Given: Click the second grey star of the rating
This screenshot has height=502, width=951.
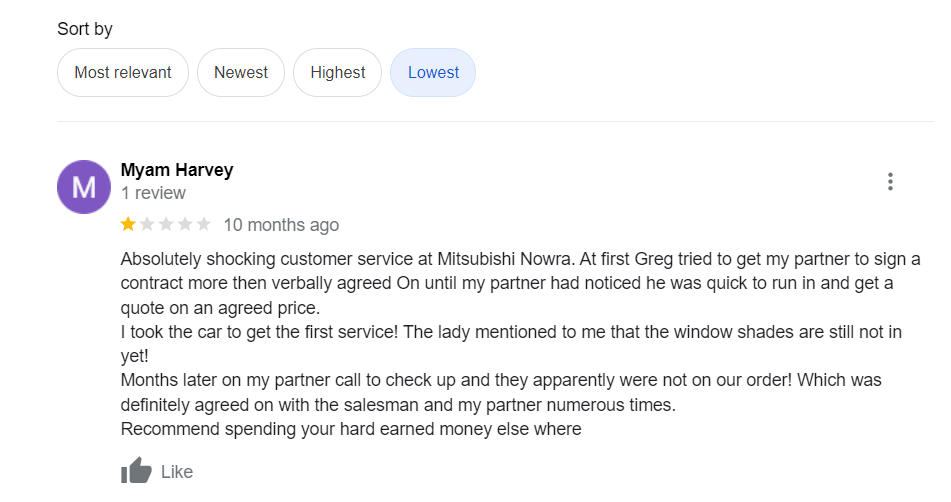Looking at the screenshot, I should [147, 224].
